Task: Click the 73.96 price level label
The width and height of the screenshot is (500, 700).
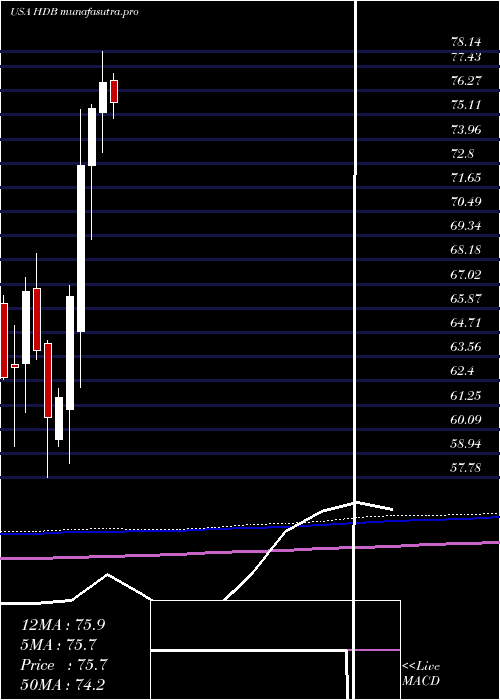Action: 466,130
